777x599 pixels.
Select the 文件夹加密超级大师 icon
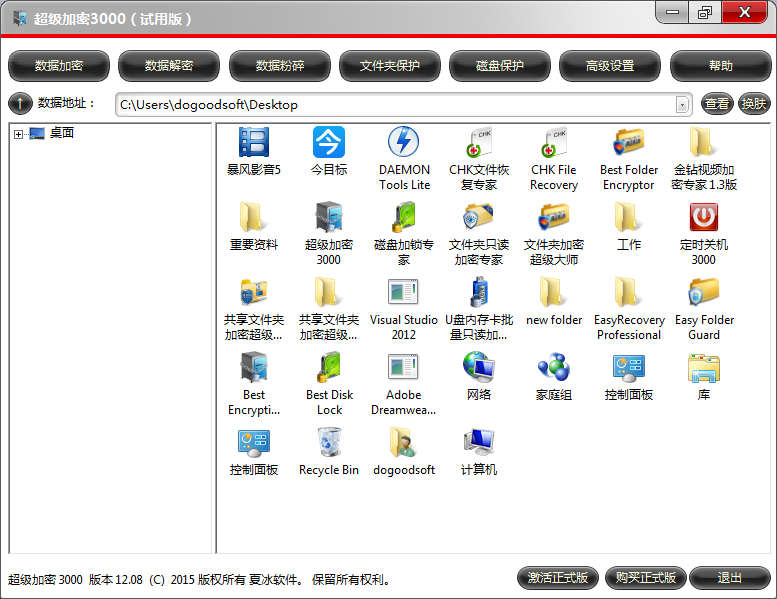click(554, 218)
